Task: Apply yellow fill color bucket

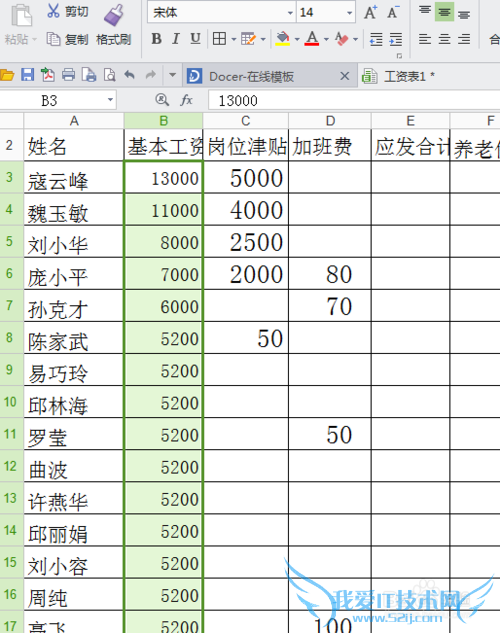Action: 283,39
